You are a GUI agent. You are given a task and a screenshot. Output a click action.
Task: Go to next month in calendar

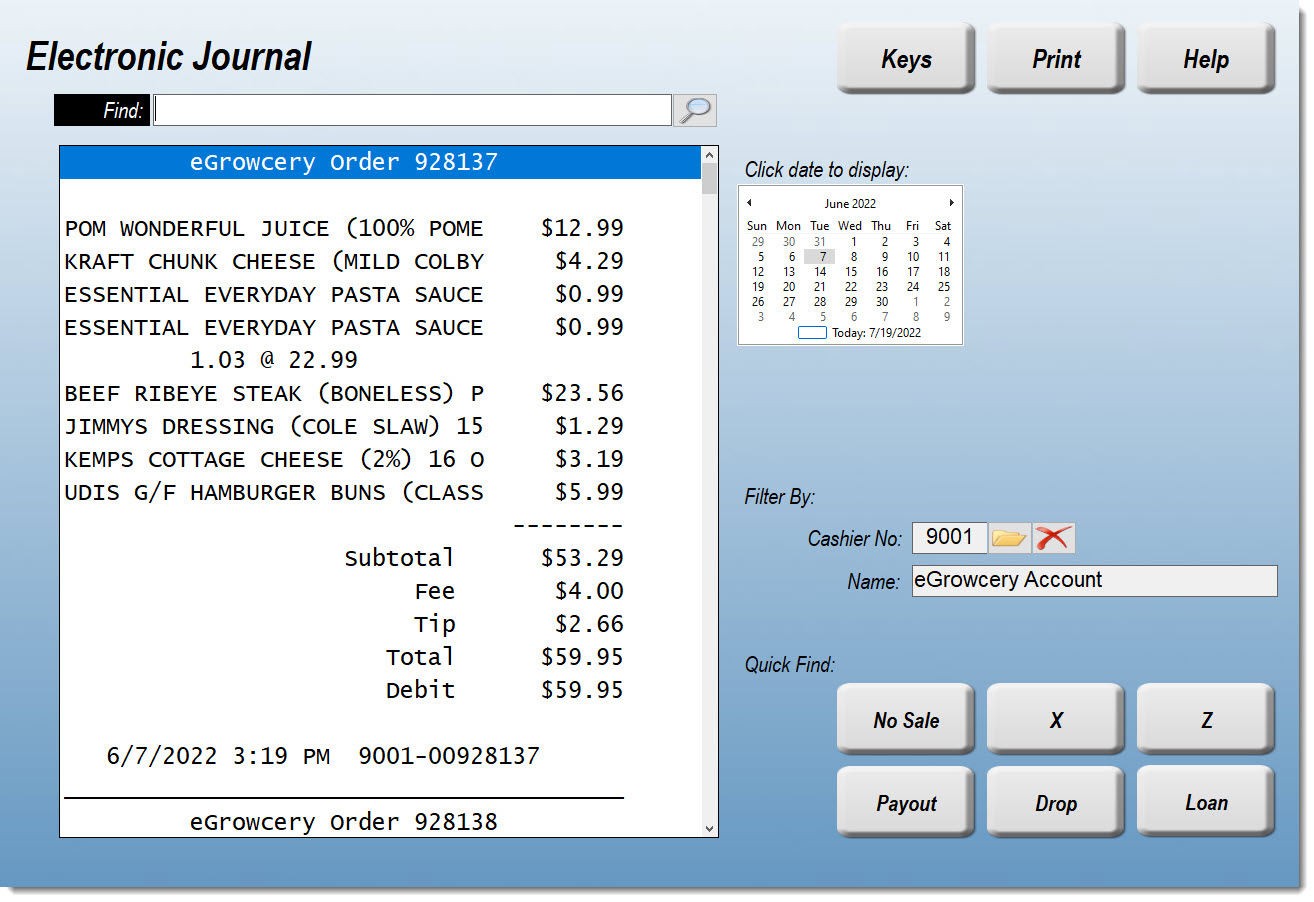951,203
